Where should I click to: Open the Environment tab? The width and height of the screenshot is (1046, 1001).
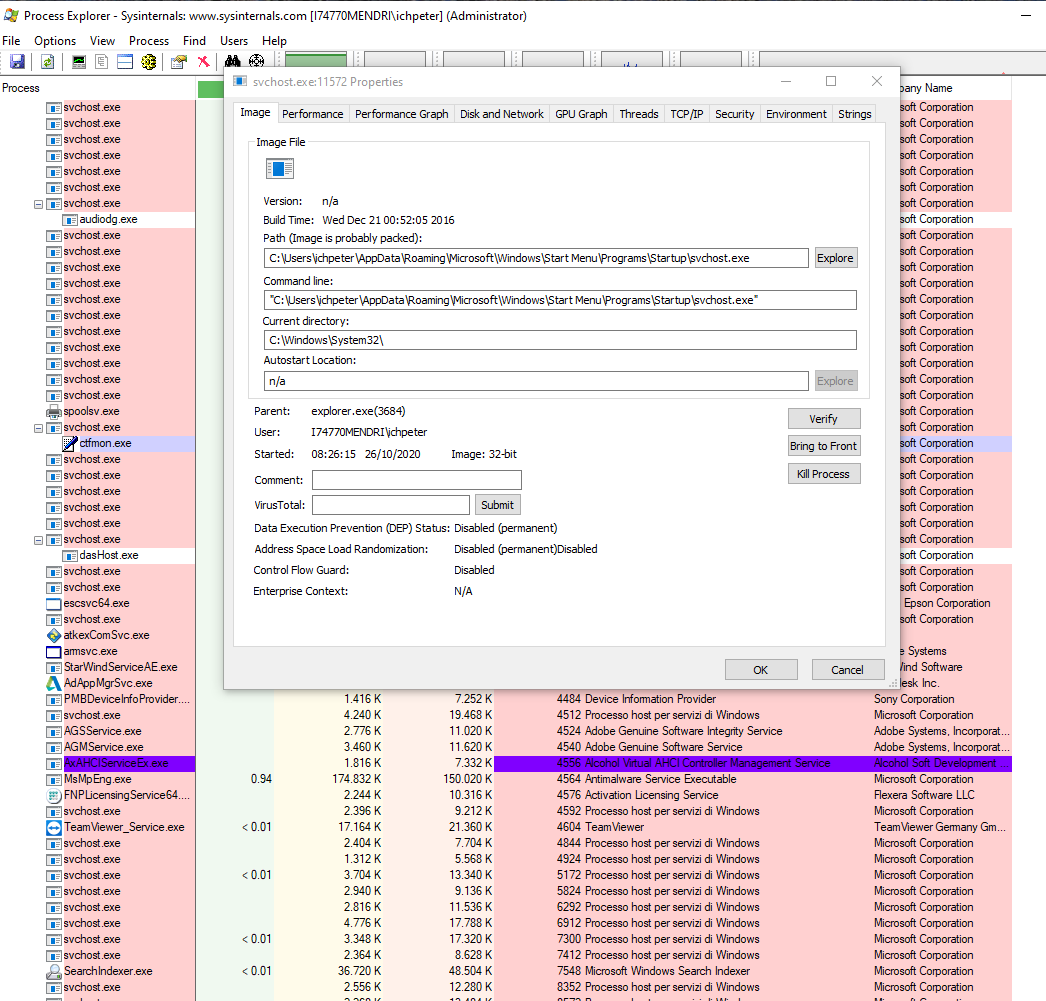(796, 114)
